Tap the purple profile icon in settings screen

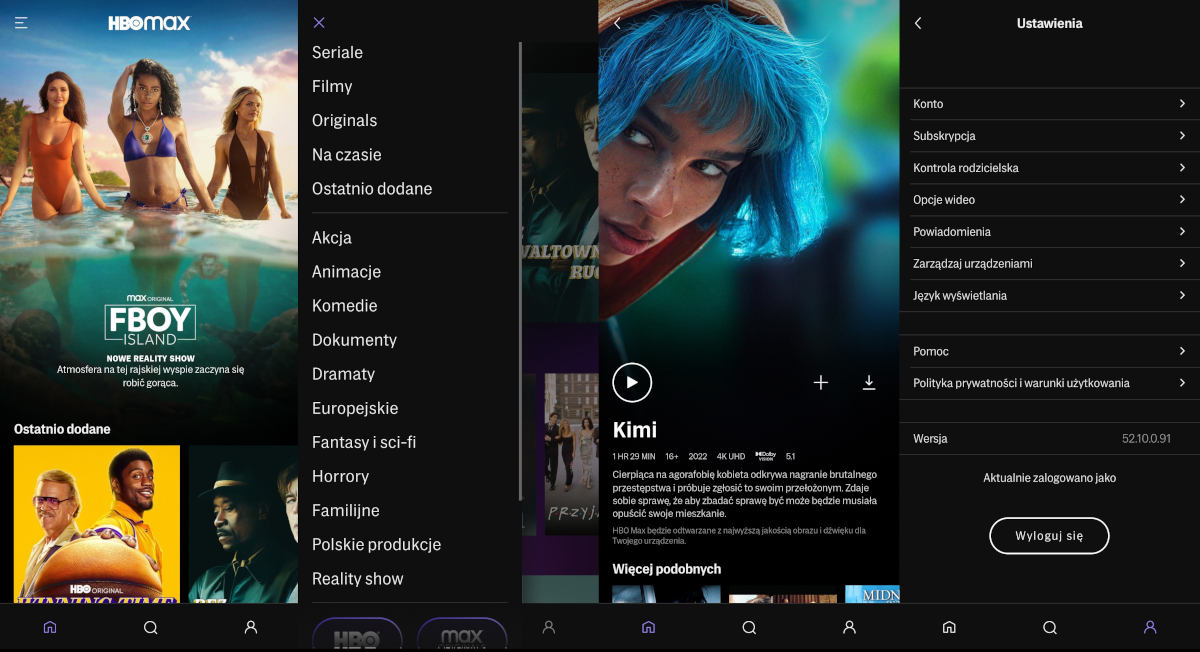pyautogui.click(x=1150, y=627)
